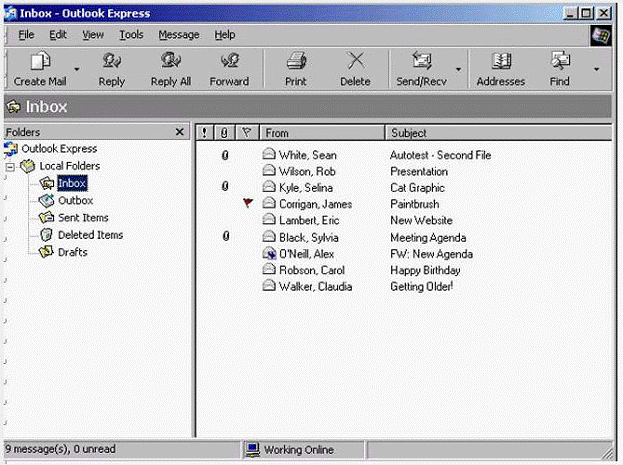
Task: Select the Sent Items folder
Action: coord(82,218)
